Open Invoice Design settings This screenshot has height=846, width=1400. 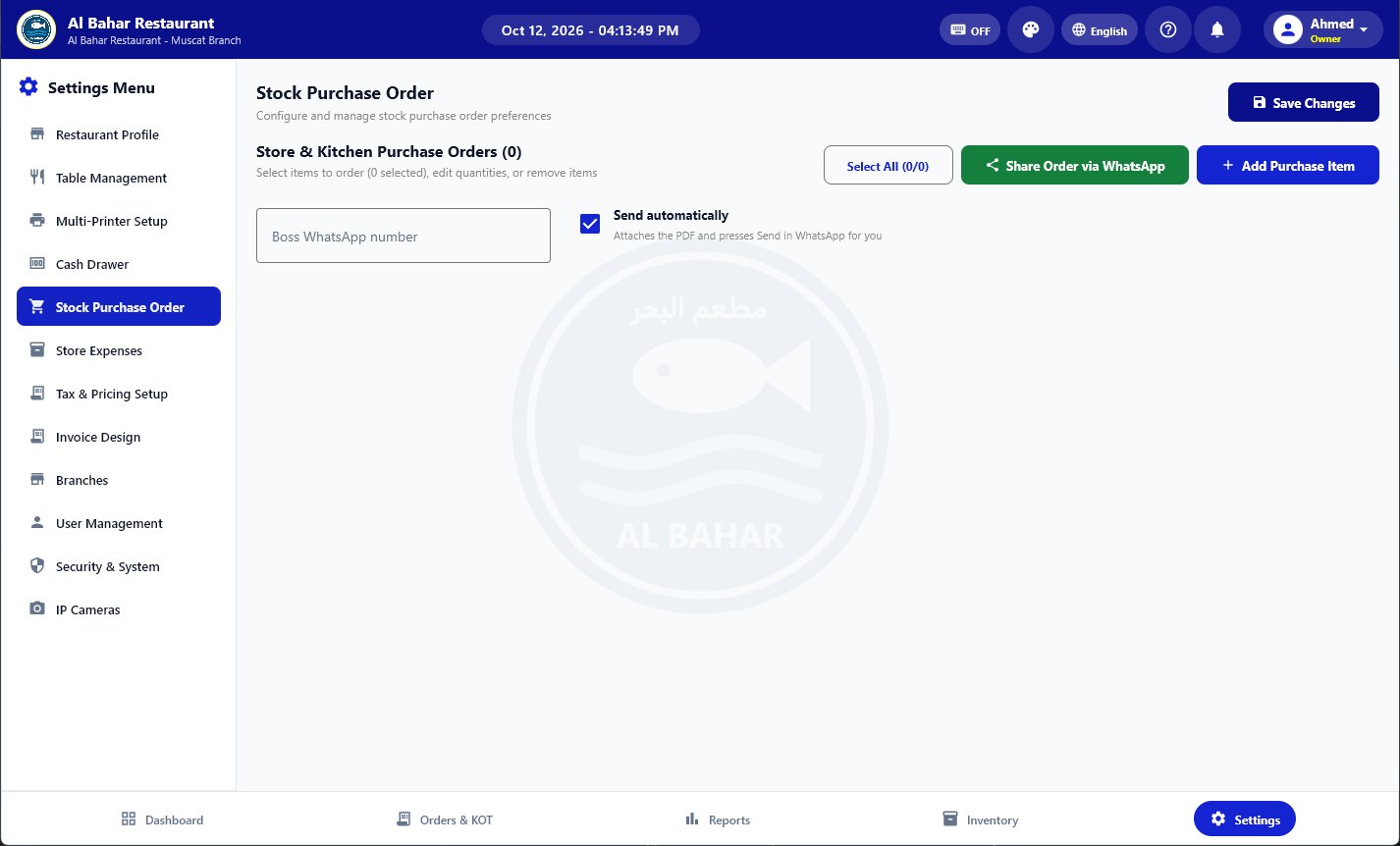pyautogui.click(x=119, y=437)
